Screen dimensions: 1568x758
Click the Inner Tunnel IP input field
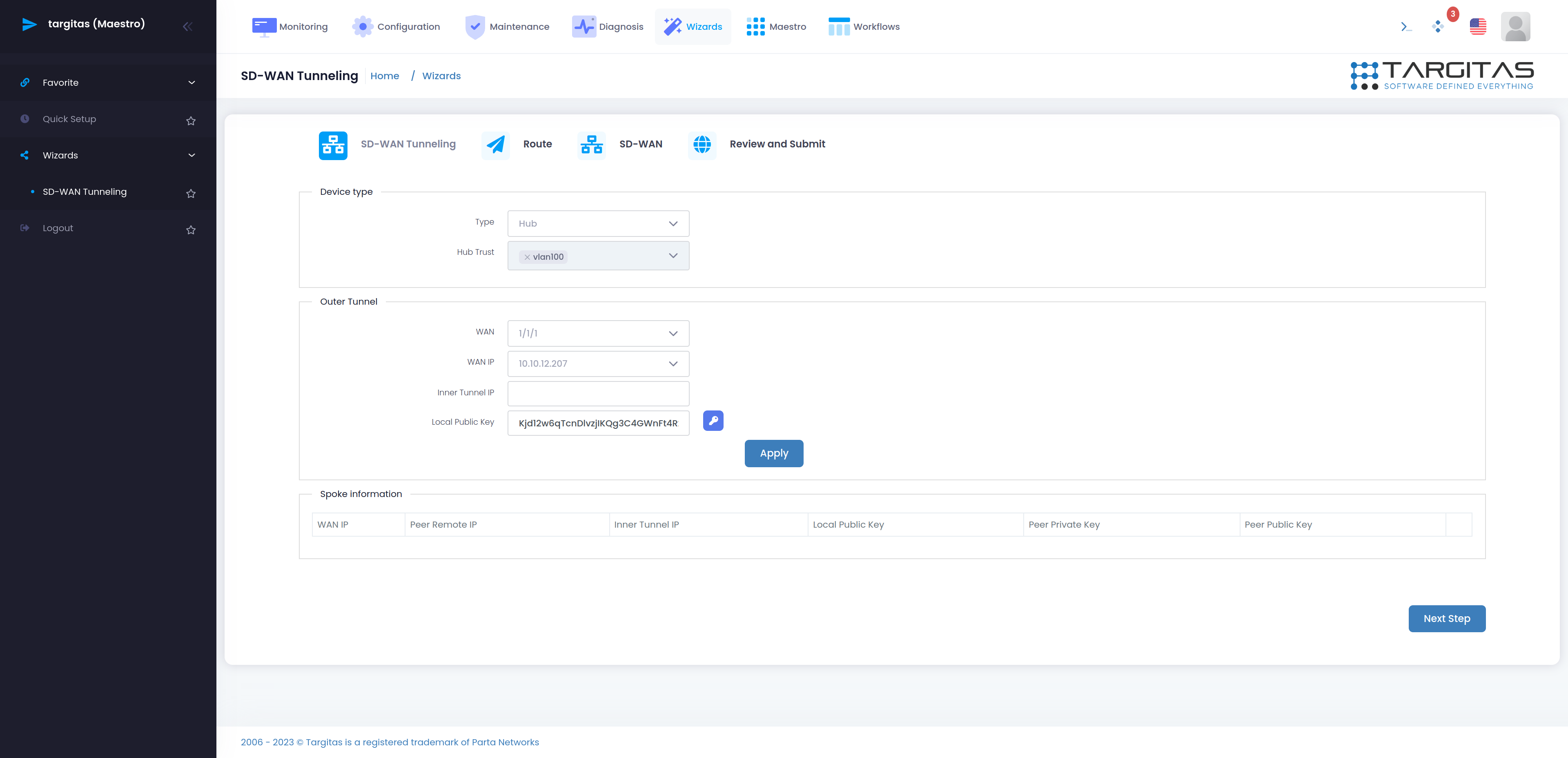tap(598, 392)
